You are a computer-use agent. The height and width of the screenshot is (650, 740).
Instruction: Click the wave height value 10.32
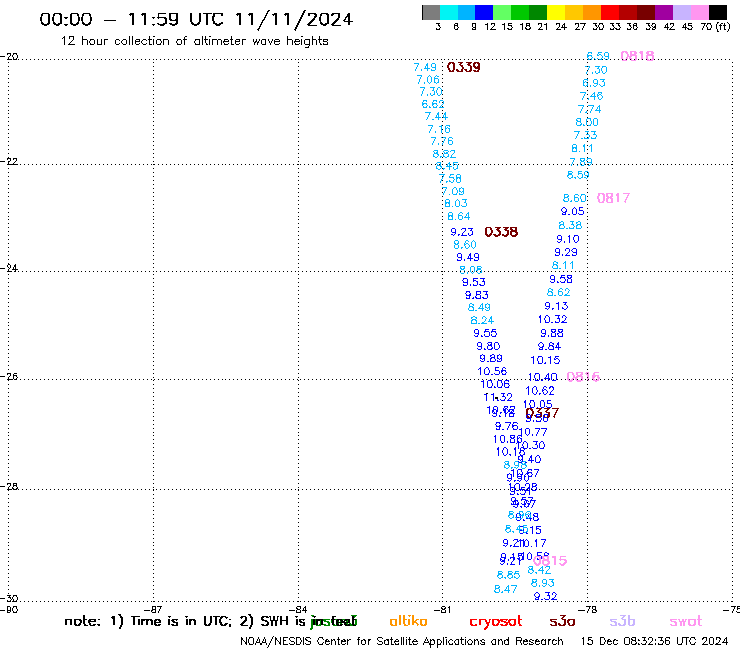[x=553, y=320]
